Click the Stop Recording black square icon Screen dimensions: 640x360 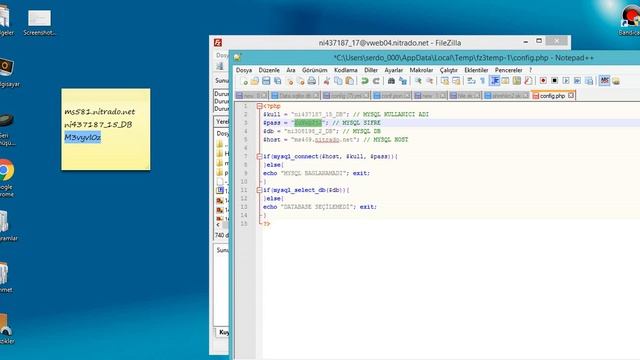pyautogui.click(x=554, y=81)
